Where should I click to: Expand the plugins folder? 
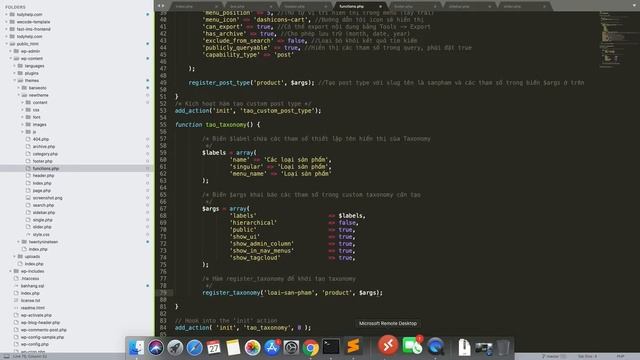15,73
